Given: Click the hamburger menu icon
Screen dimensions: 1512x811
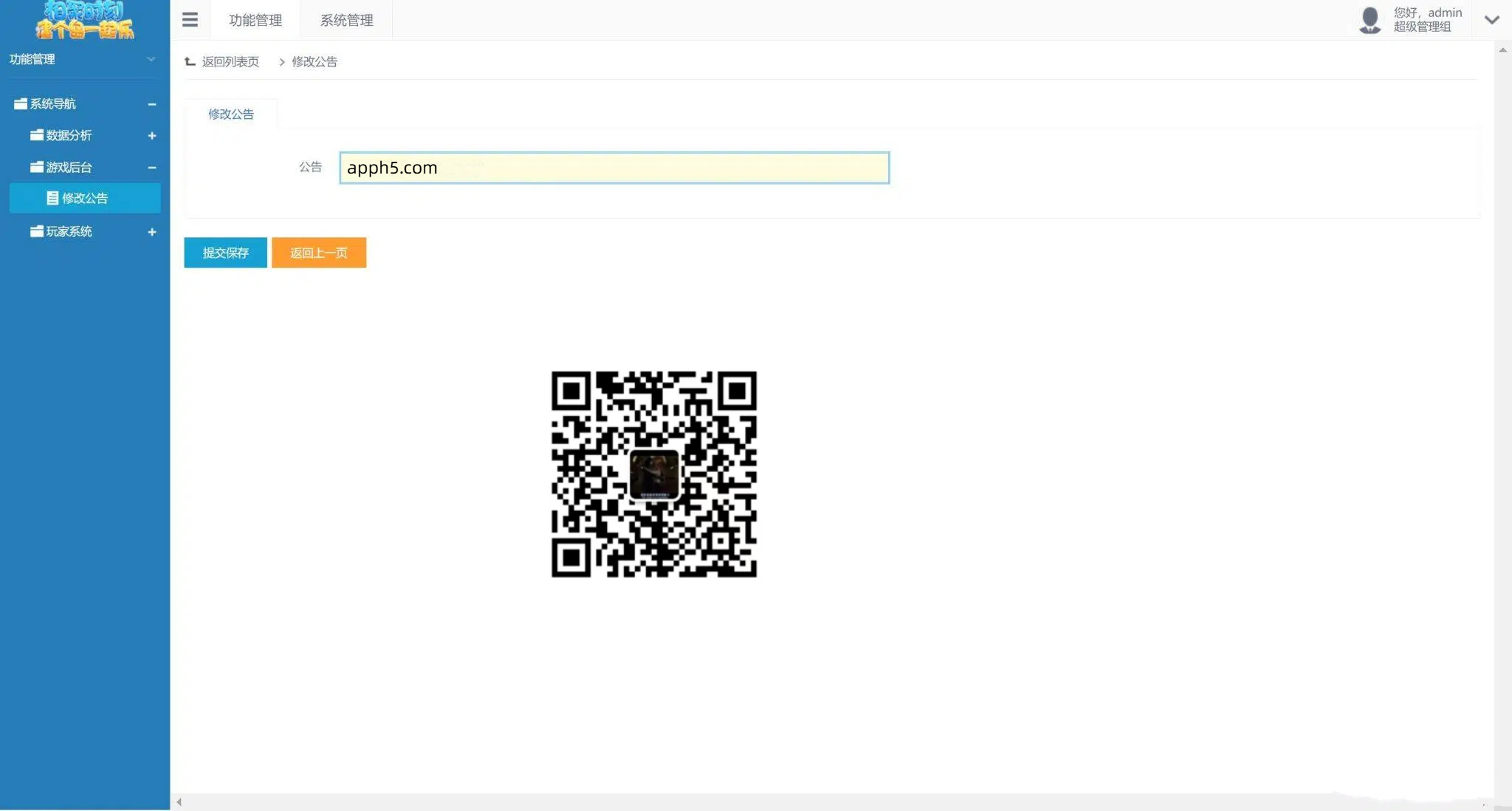Looking at the screenshot, I should 190,20.
